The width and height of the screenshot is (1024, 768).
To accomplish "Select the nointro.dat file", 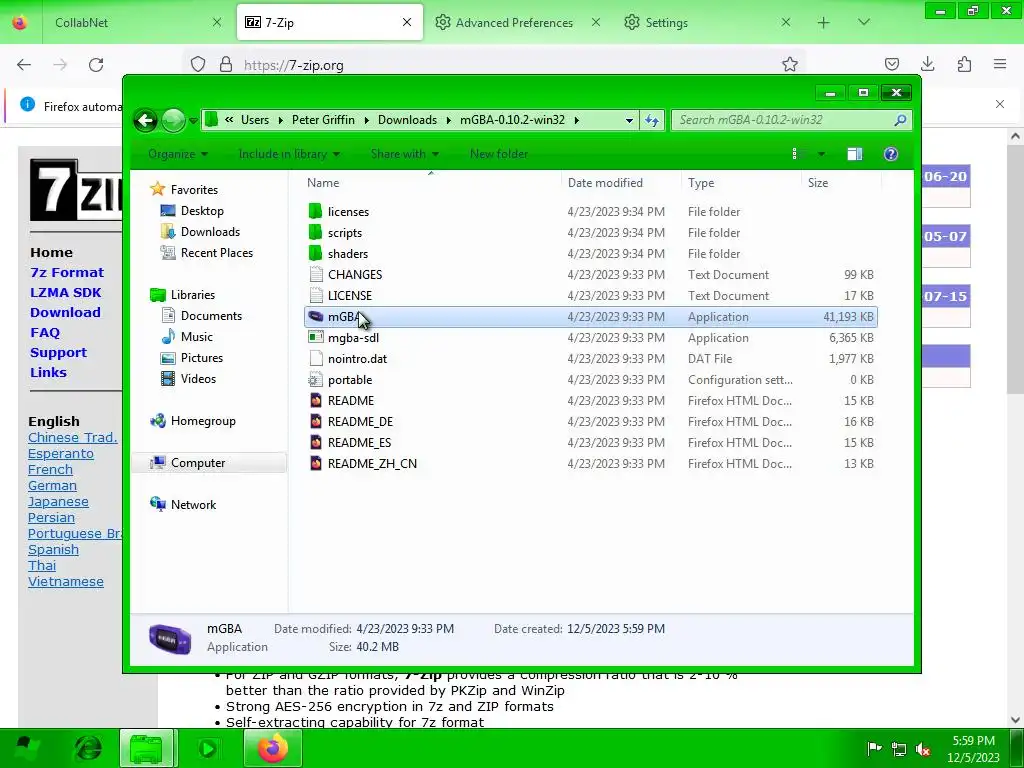I will [x=357, y=359].
